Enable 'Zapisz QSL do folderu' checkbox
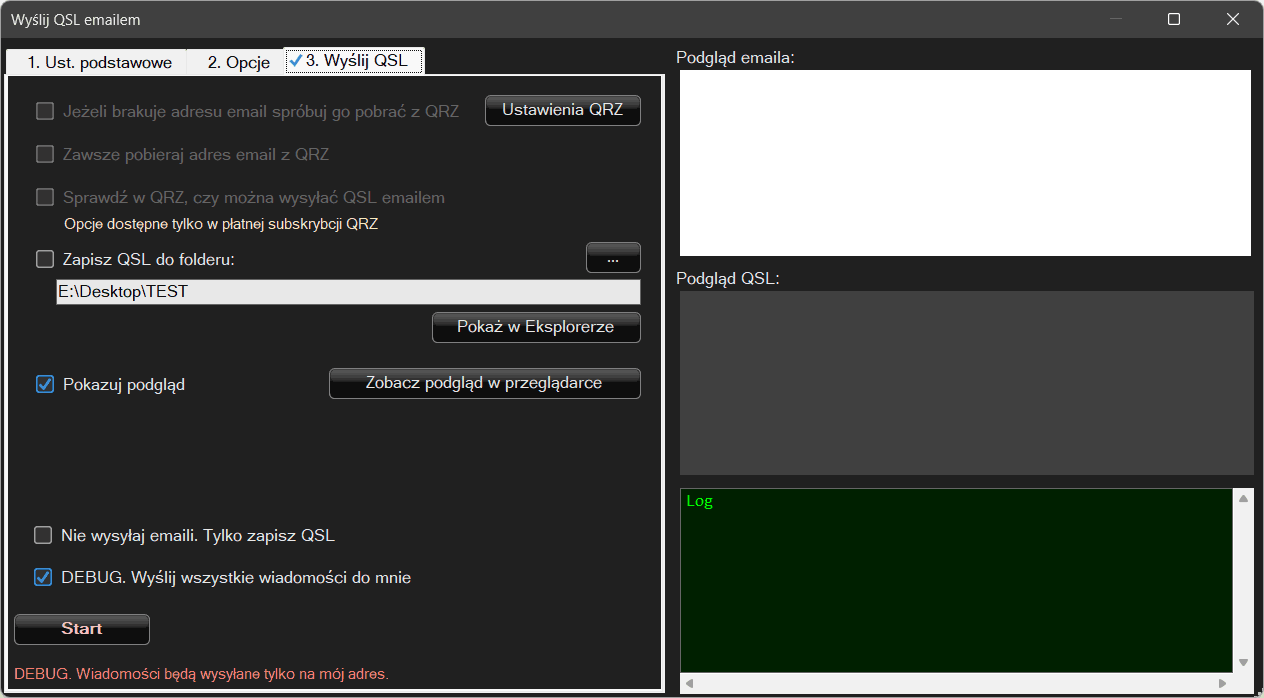This screenshot has height=698, width=1264. click(45, 259)
